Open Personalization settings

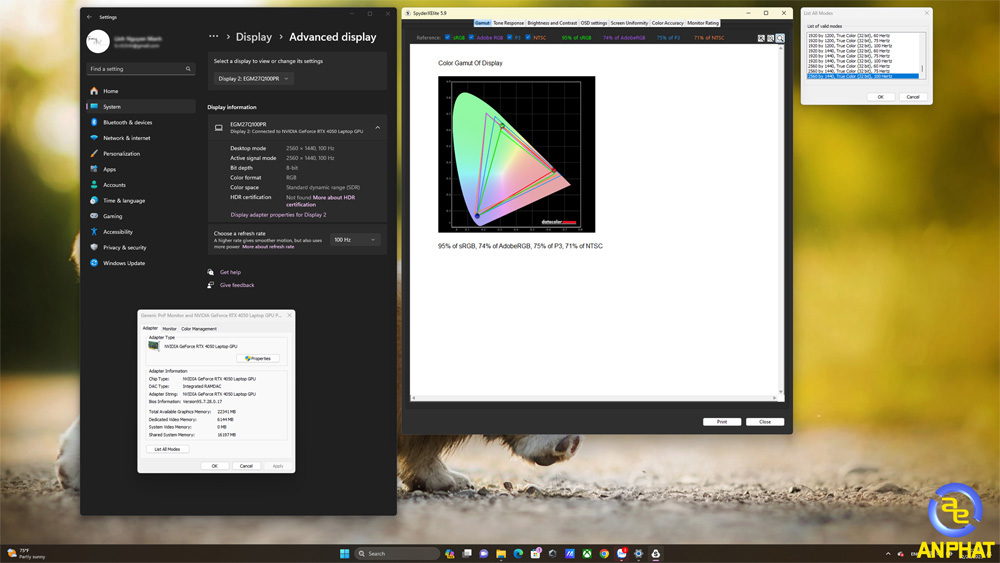[x=141, y=154]
